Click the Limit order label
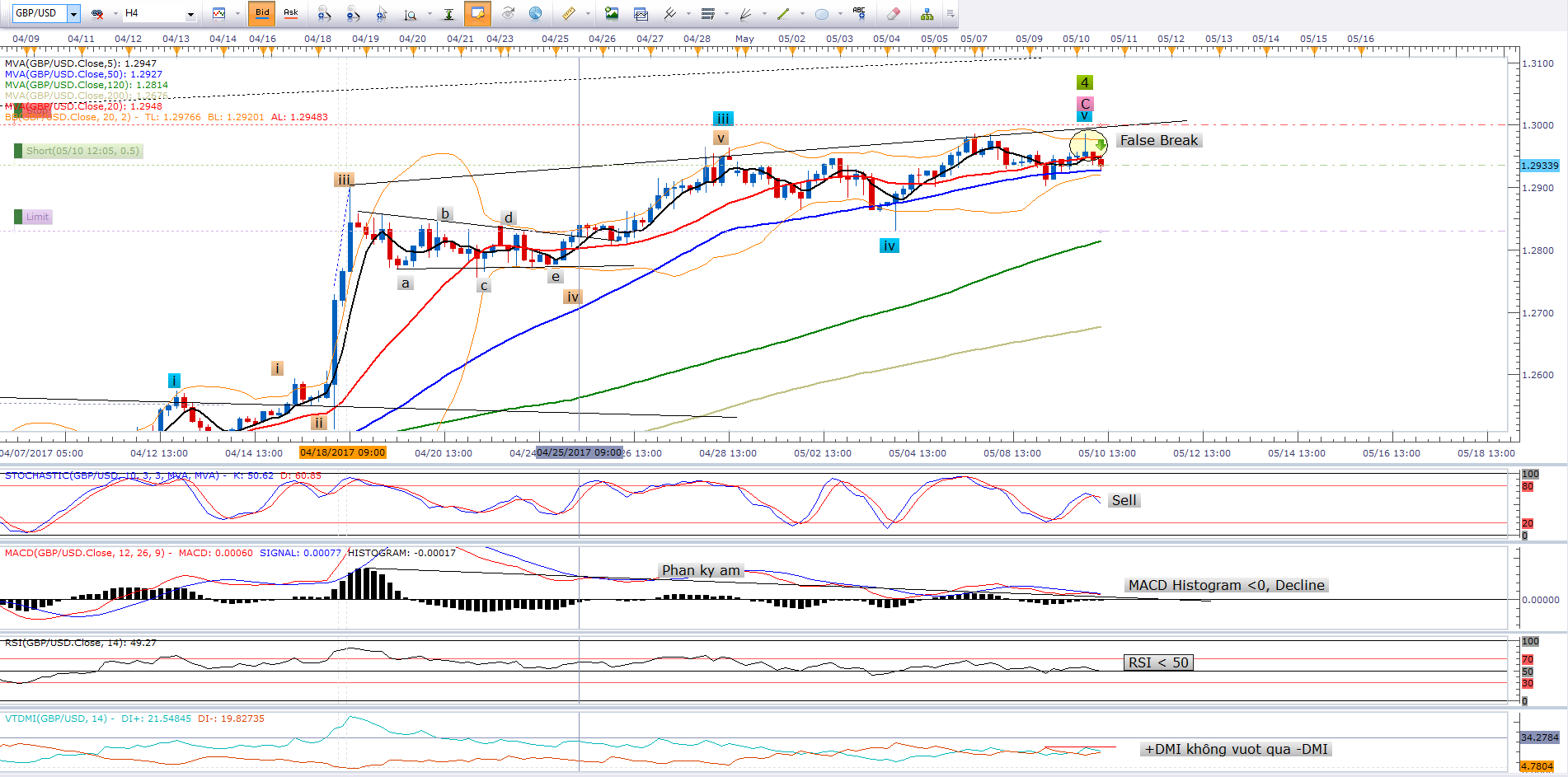Image resolution: width=1568 pixels, height=777 pixels. tap(37, 217)
